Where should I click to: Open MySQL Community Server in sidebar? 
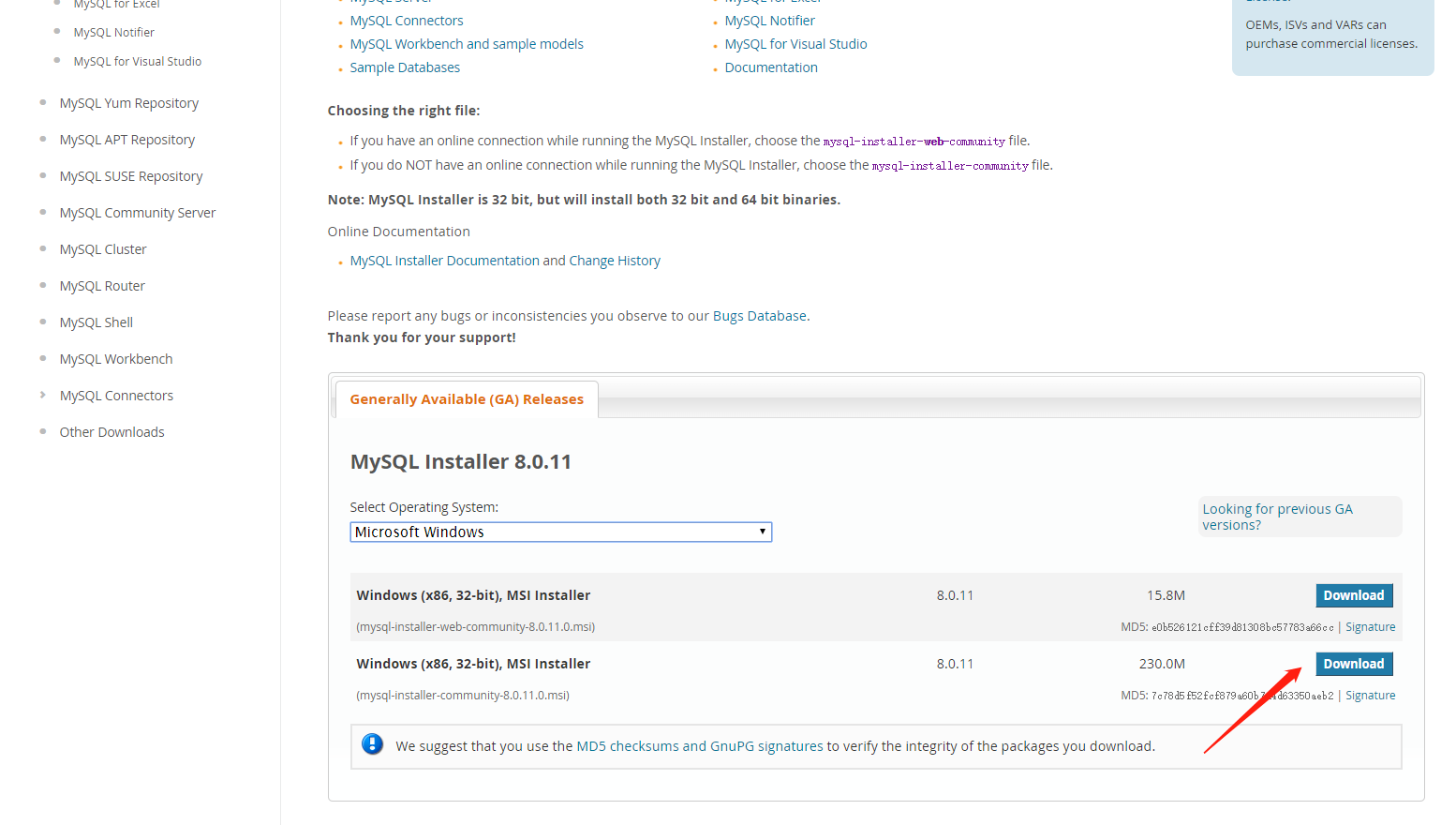[138, 213]
